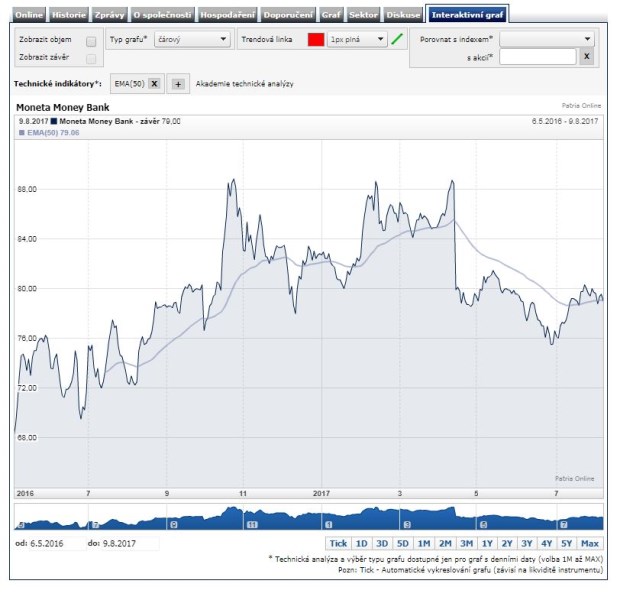Open the Typ grafu dropdown
Image resolution: width=633 pixels, height=600 pixels.
194,39
